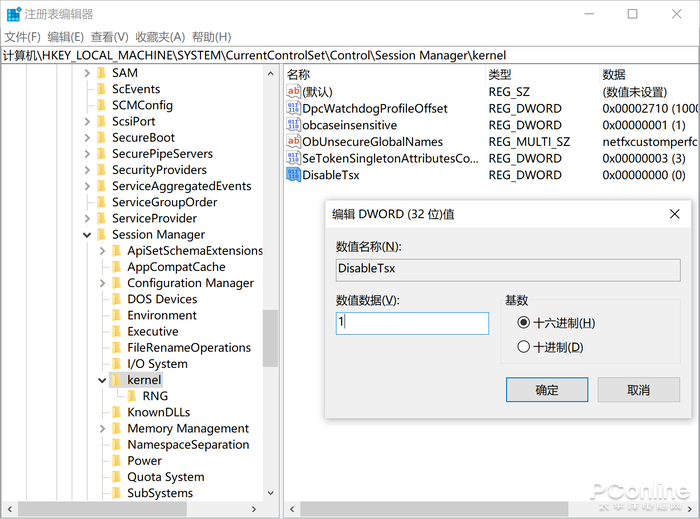The height and width of the screenshot is (519, 700).
Task: Select the NamespaceSeparation folder icon
Action: pos(117,444)
